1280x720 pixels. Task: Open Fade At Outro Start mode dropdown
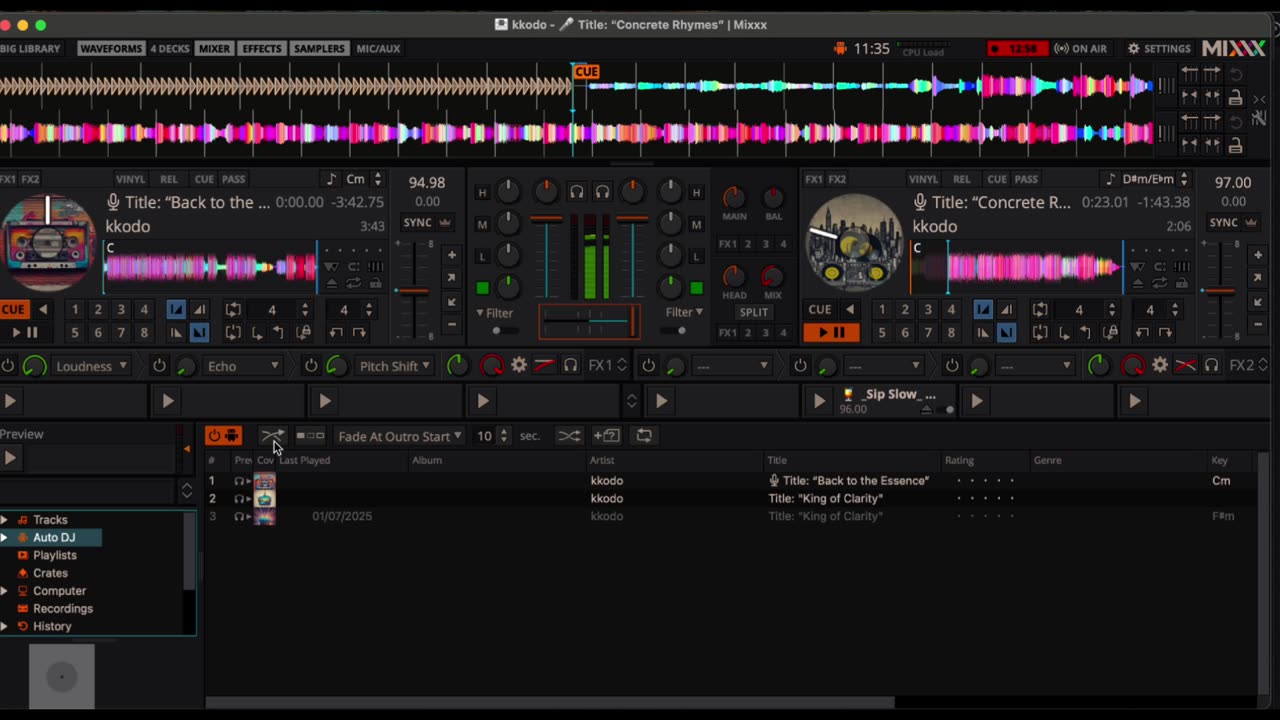pos(400,436)
